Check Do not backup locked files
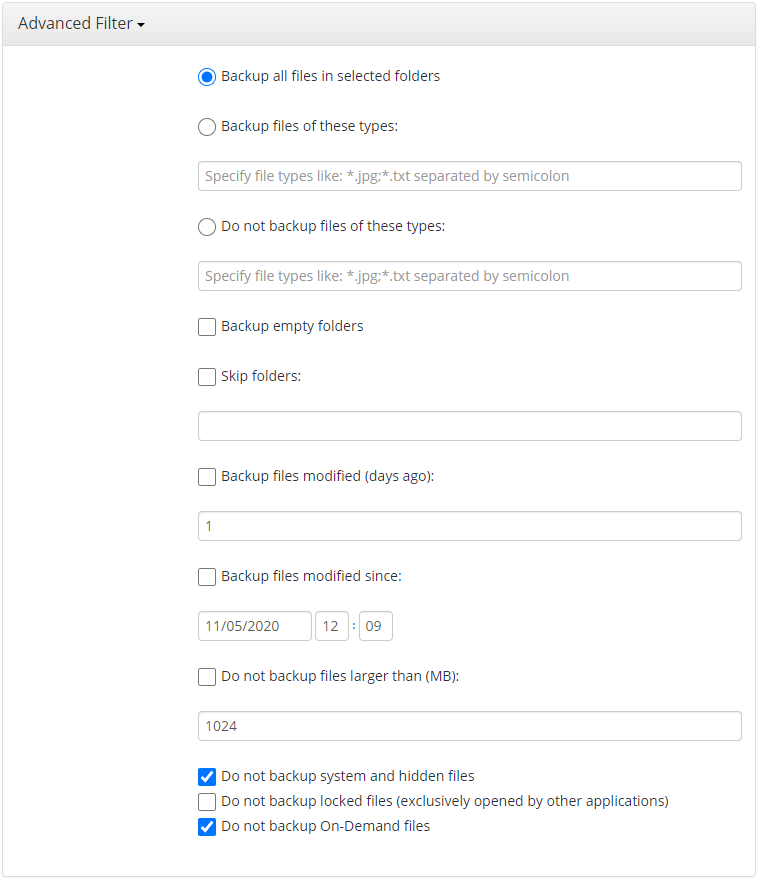Image resolution: width=762 pixels, height=880 pixels. click(207, 801)
